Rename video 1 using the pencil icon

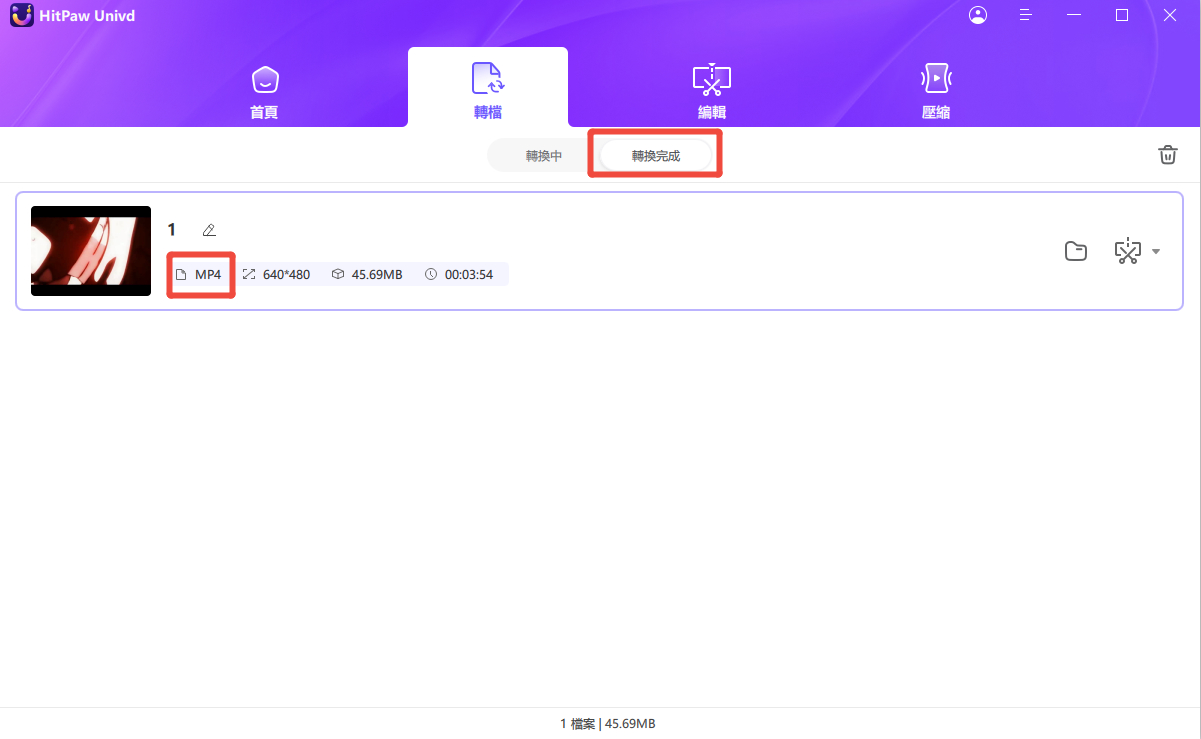coord(209,230)
